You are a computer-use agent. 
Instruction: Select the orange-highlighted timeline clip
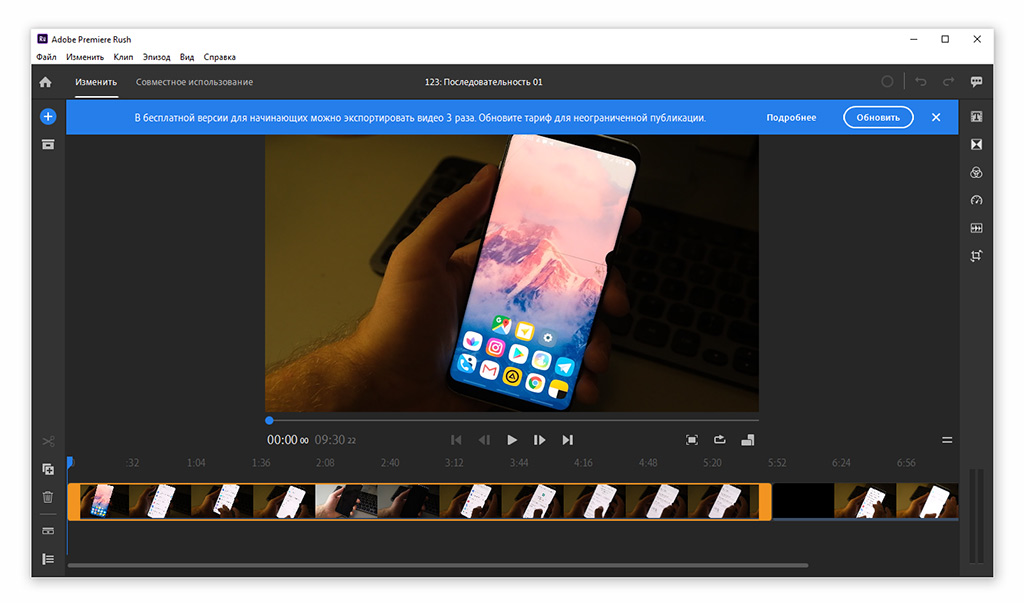pyautogui.click(x=419, y=502)
